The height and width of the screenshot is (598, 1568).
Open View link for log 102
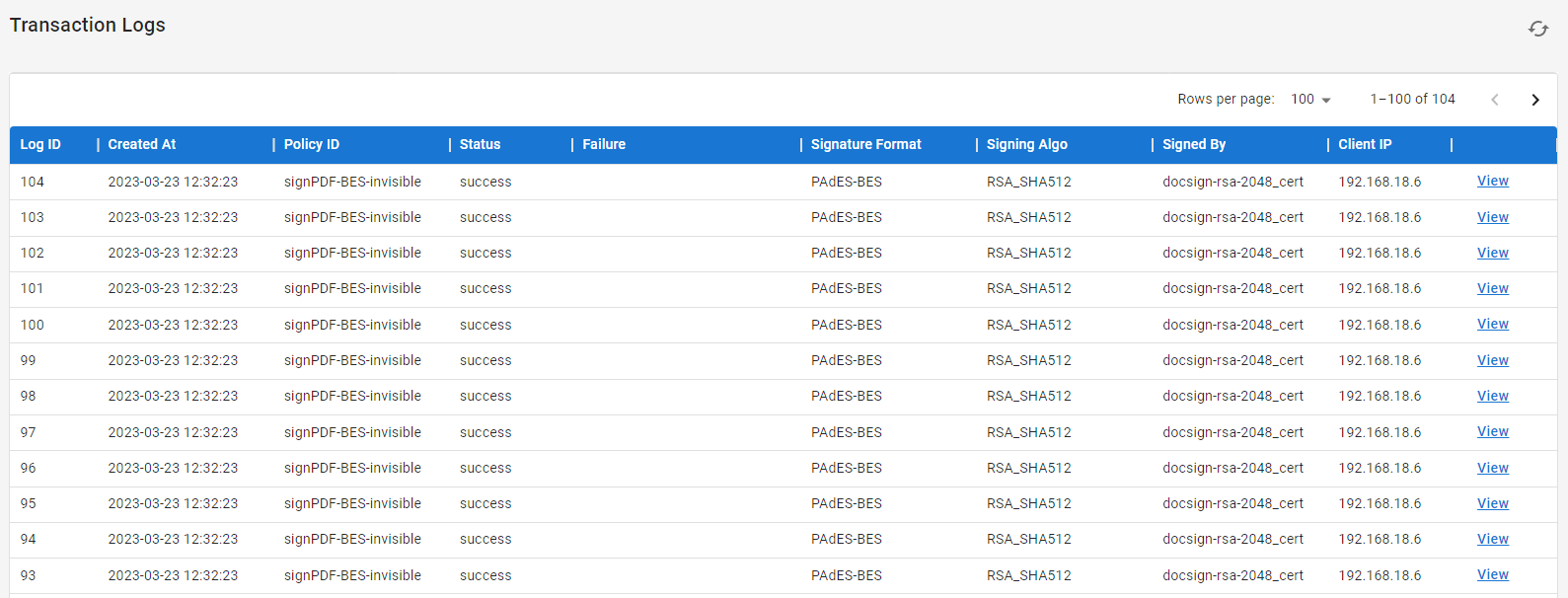point(1493,253)
